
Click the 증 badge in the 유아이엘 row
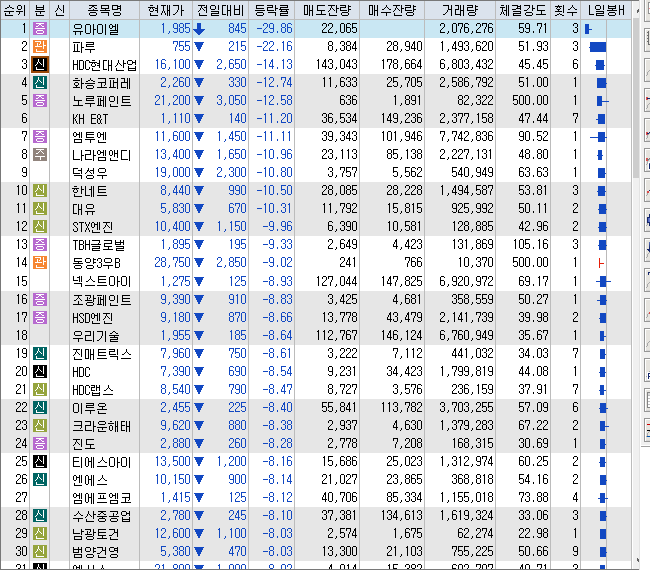click(x=40, y=29)
